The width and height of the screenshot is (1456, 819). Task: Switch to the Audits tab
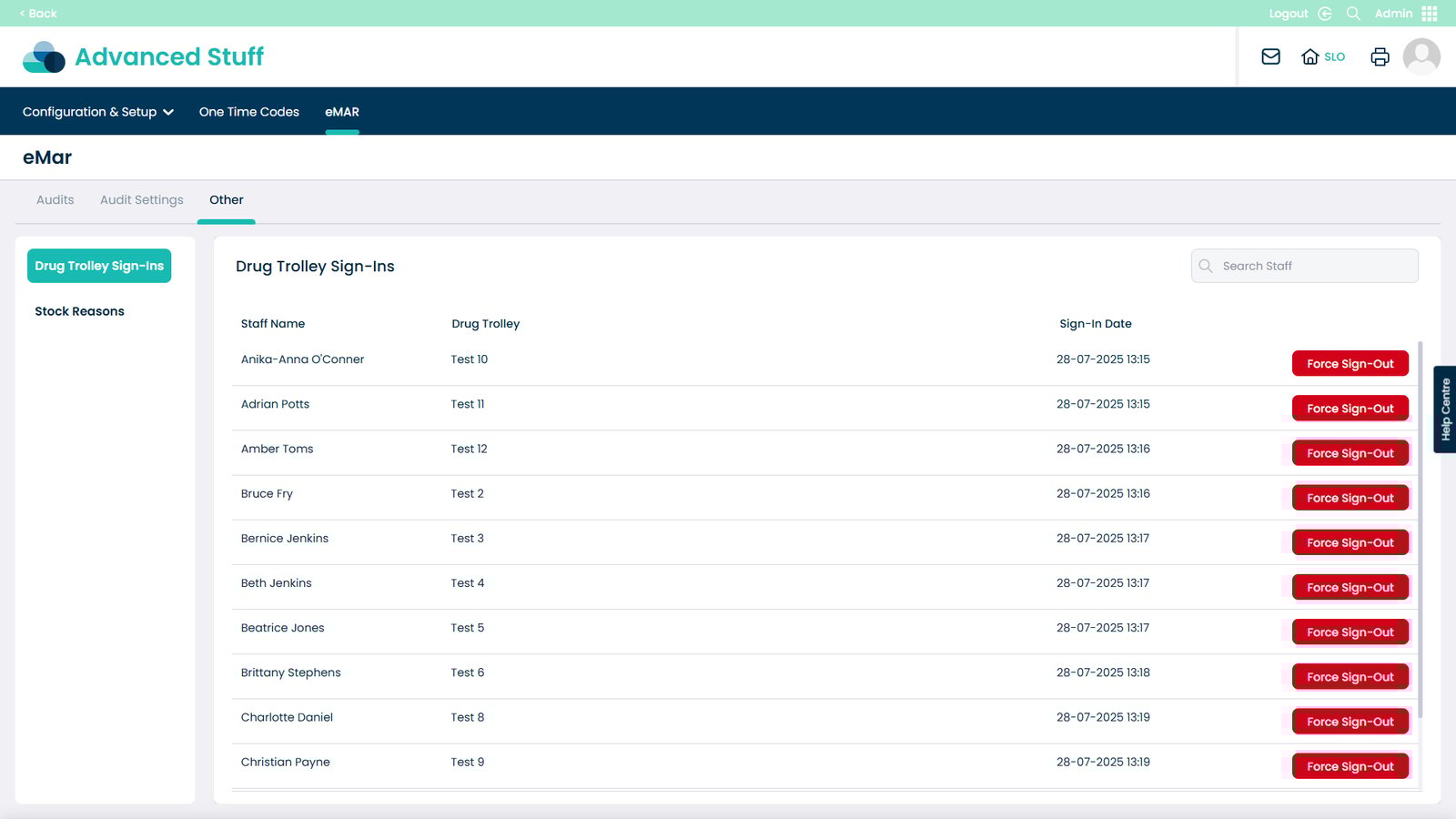[56, 200]
